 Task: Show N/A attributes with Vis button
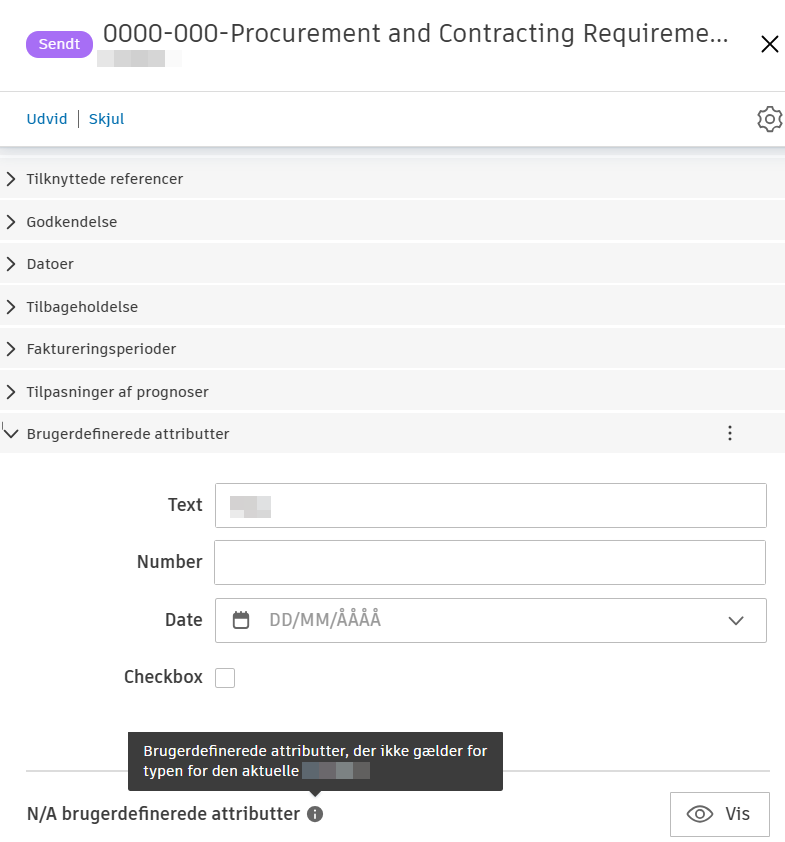[719, 814]
